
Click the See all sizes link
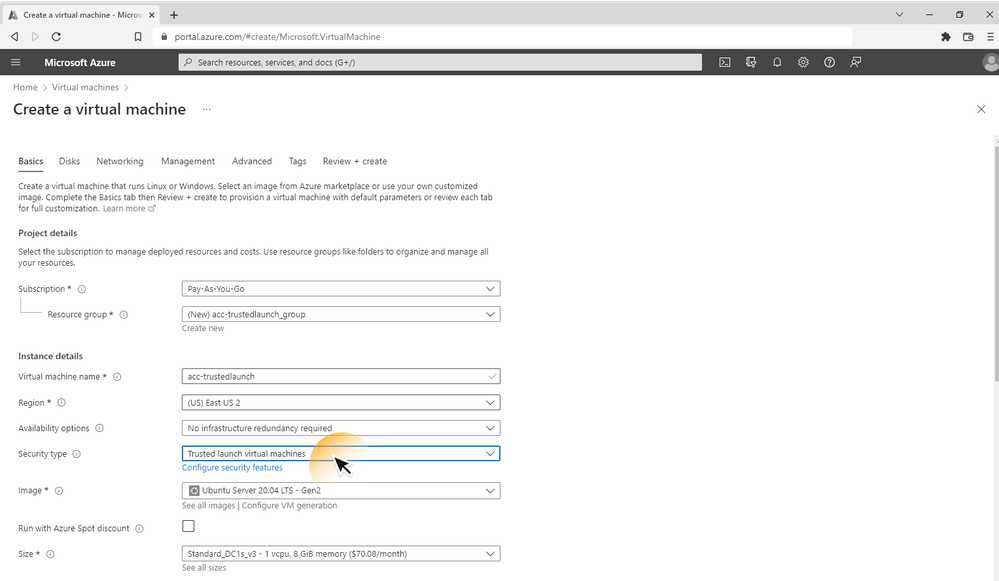[204, 568]
